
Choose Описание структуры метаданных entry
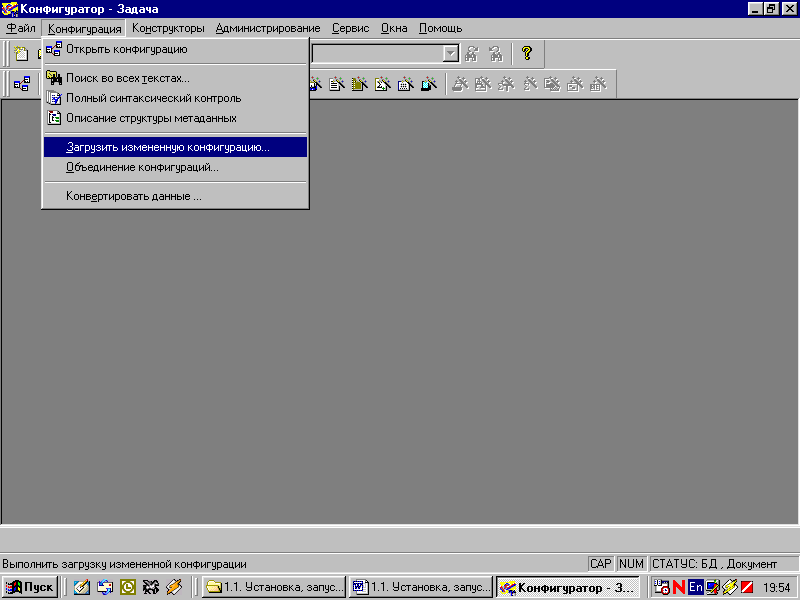pyautogui.click(x=176, y=118)
